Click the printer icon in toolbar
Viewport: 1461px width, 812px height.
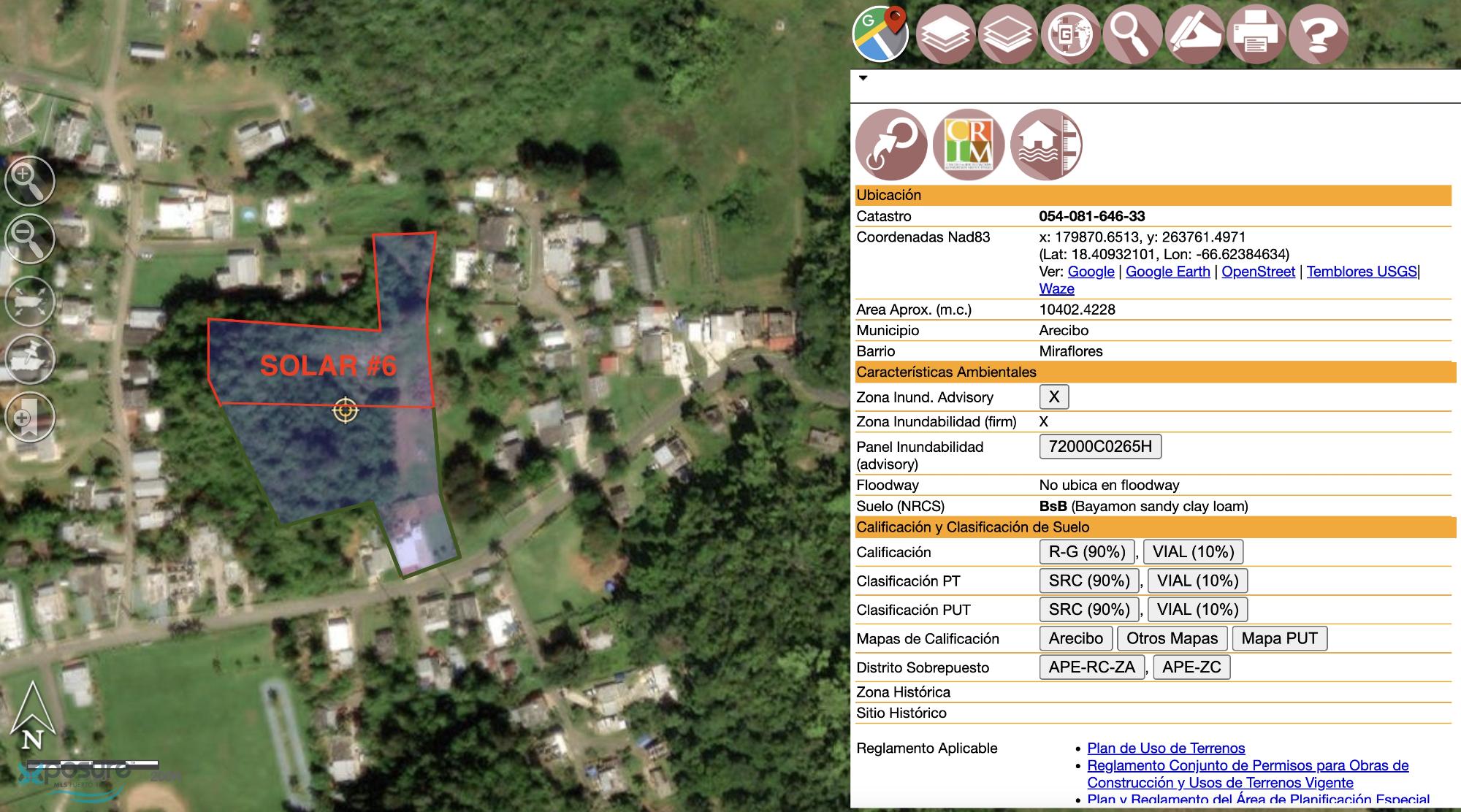[x=1256, y=34]
